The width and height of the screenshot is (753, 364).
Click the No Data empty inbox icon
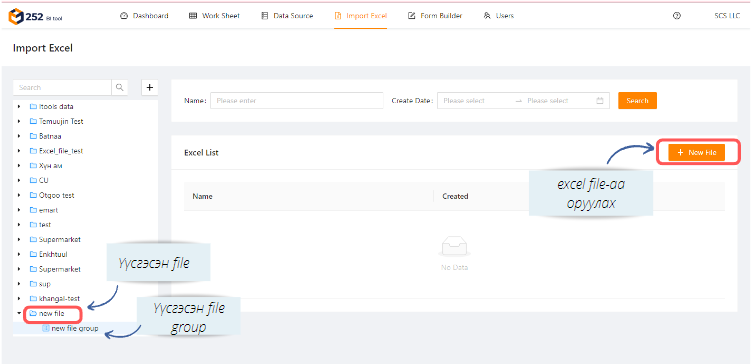tap(454, 245)
